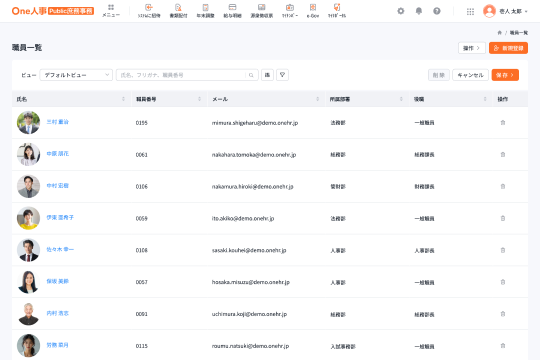Screen dimensions: 540x360
Task: Sort by the メール column arrows
Action: (318, 99)
